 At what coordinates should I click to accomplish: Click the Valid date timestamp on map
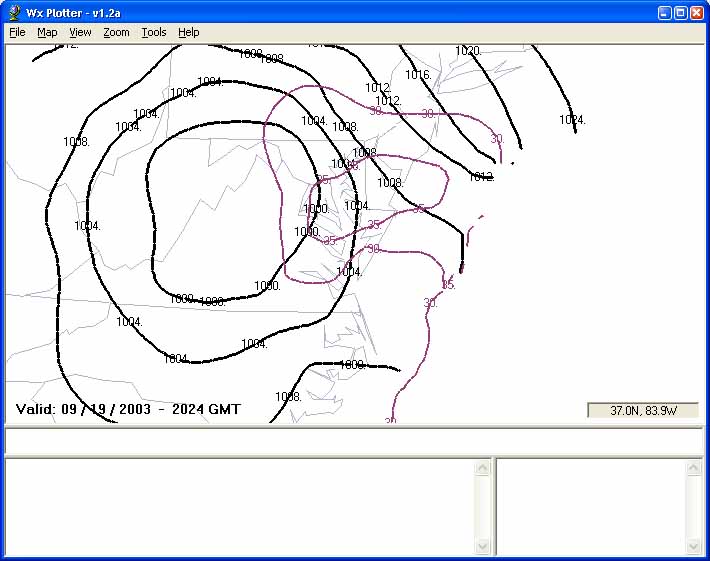click(x=128, y=410)
